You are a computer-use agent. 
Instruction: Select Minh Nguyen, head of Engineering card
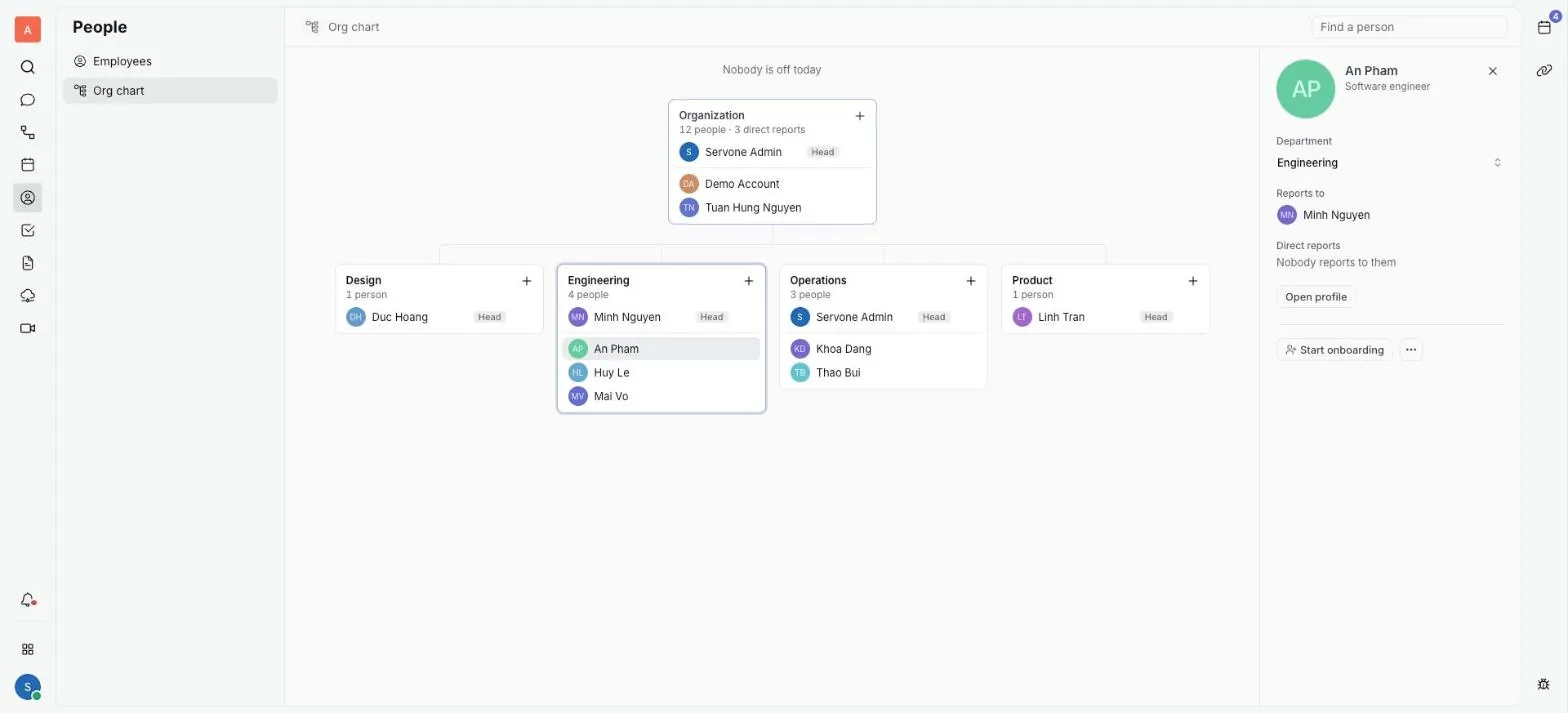pyautogui.click(x=661, y=317)
